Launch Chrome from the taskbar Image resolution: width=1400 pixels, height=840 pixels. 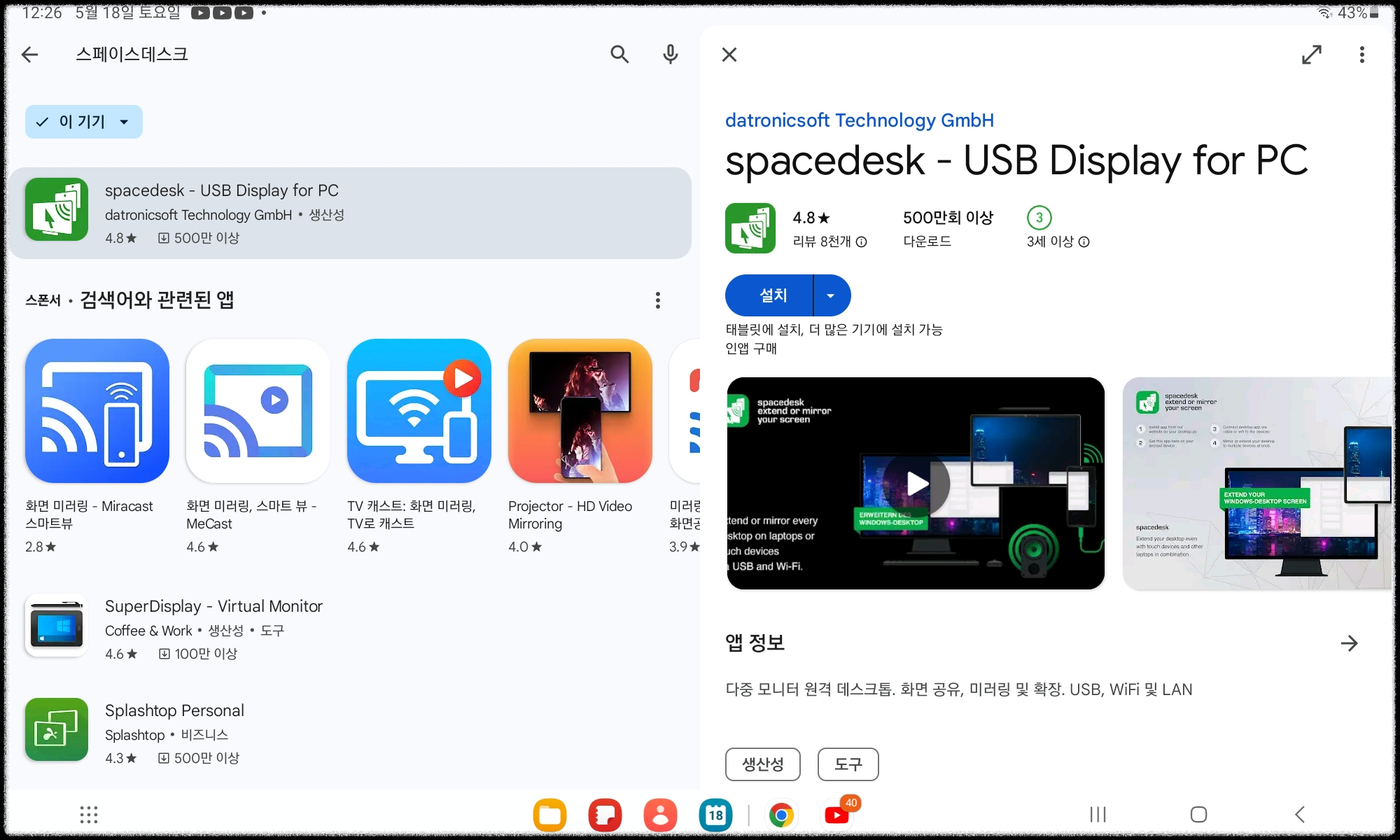point(782,813)
